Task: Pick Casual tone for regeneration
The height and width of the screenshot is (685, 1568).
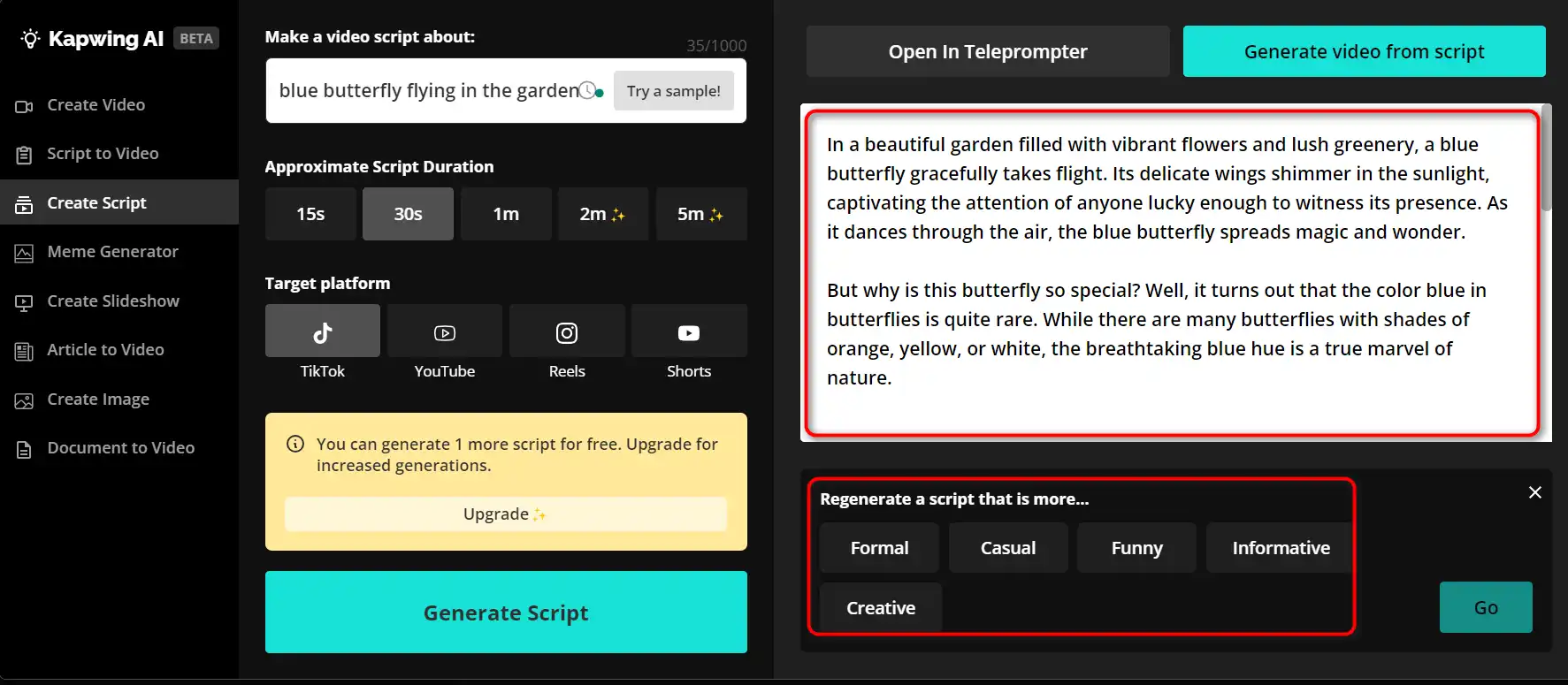Action: click(1008, 548)
